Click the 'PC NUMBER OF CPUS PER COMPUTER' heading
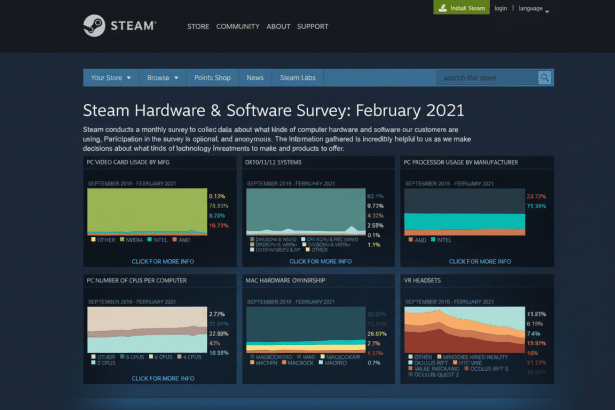This screenshot has width=615, height=410. point(136,280)
